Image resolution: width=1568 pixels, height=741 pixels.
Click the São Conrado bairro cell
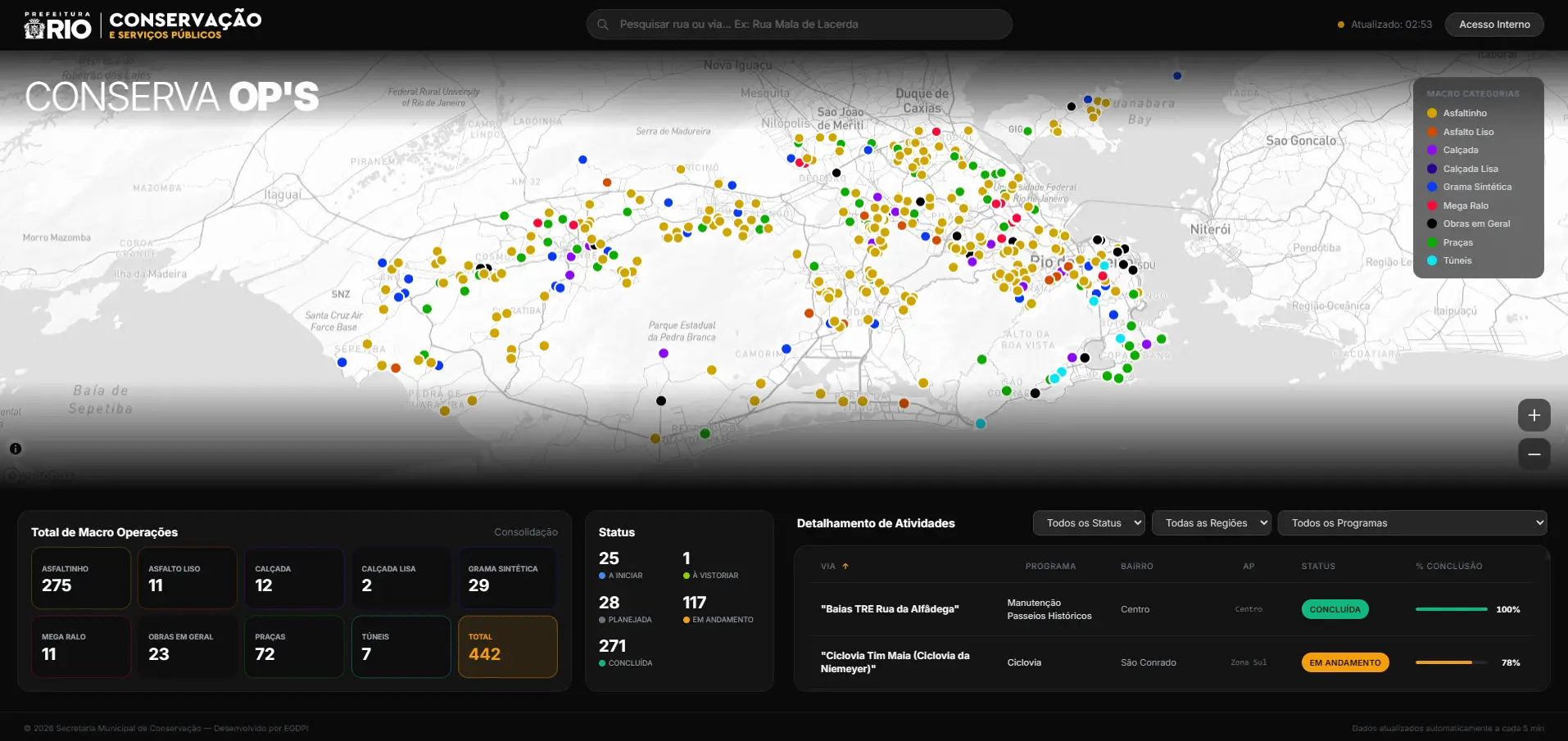point(1148,662)
